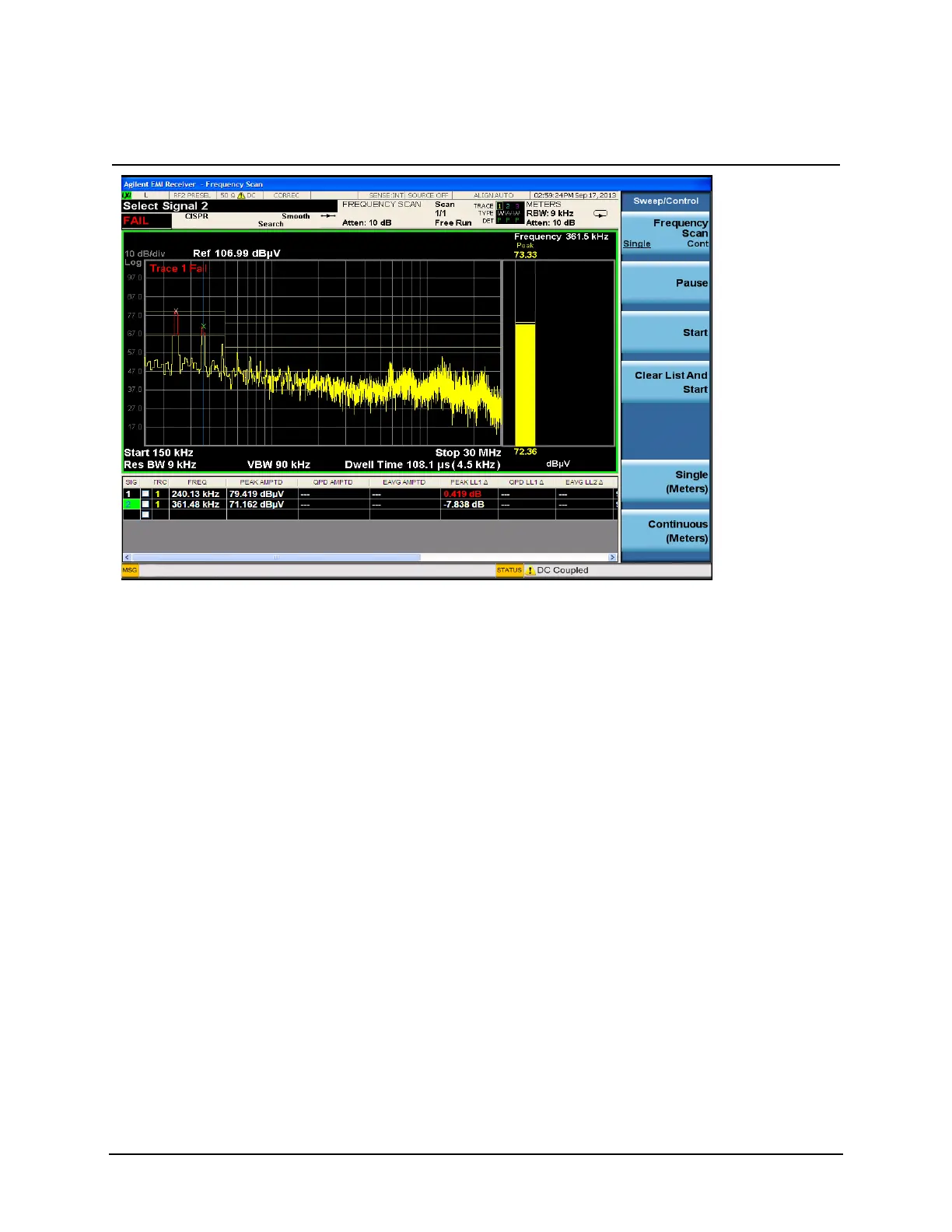Check the mark box for signal 1
Screen dimensions: 952x1232
point(145,494)
